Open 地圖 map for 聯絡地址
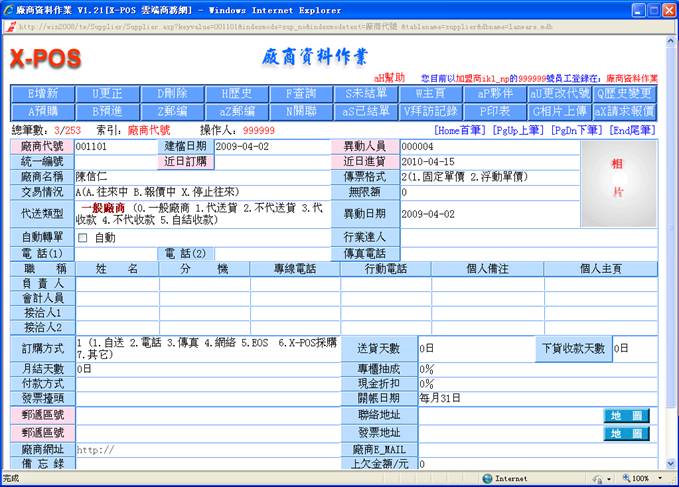Viewport: 679px width, 487px height. click(626, 415)
